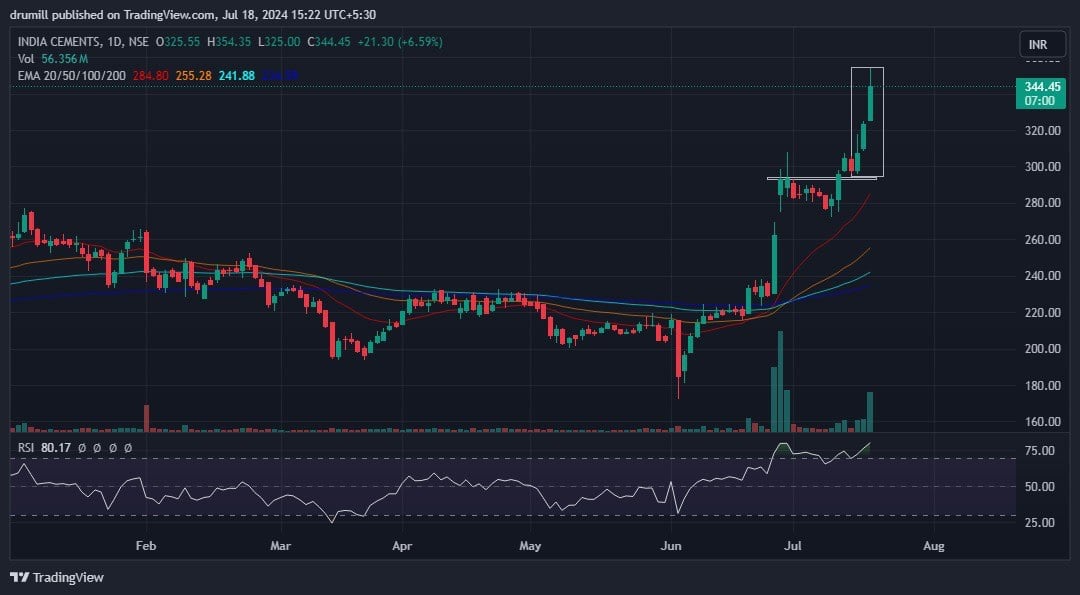1080x595 pixels.
Task: Click the 320.00 price axis label
Action: pos(1042,130)
